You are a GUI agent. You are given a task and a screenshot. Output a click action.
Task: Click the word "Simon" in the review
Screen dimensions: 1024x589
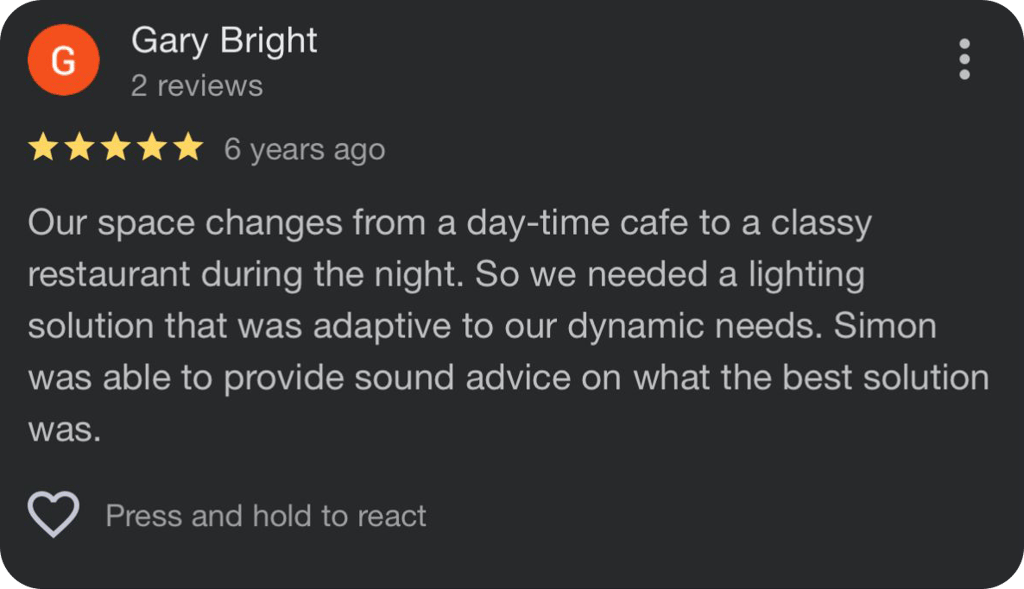point(885,326)
